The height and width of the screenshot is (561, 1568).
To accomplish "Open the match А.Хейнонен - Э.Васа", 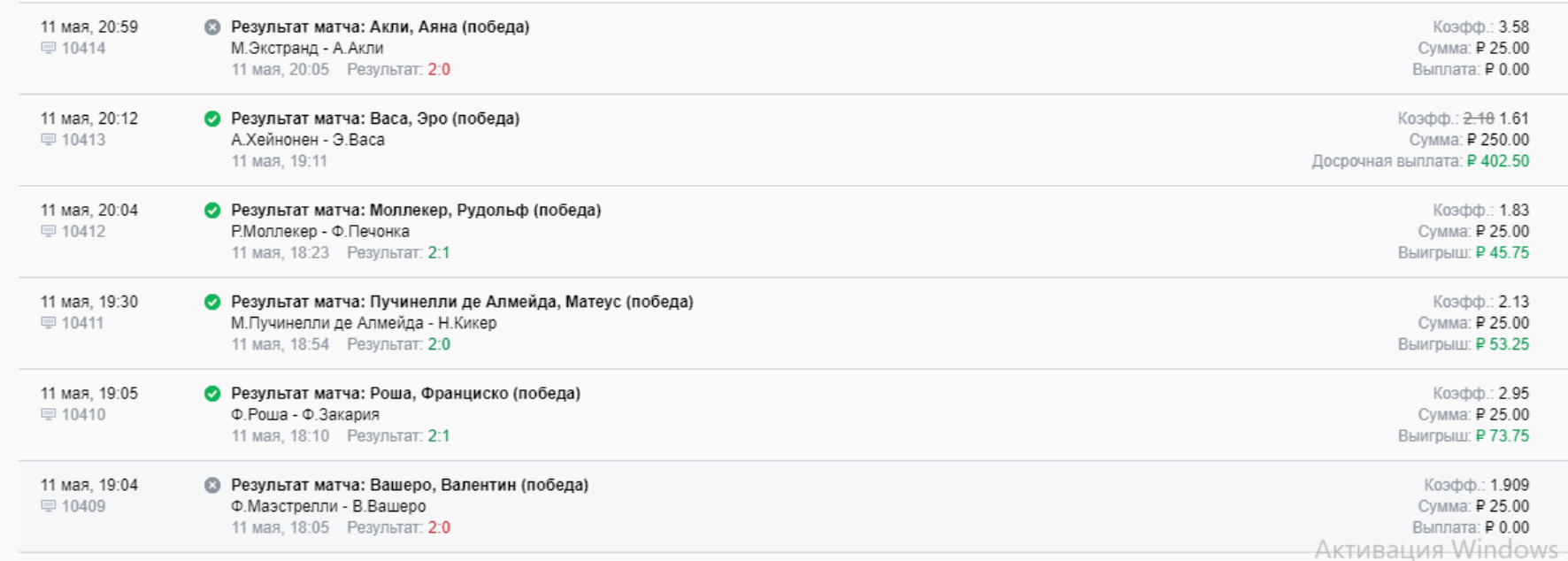I will point(308,140).
